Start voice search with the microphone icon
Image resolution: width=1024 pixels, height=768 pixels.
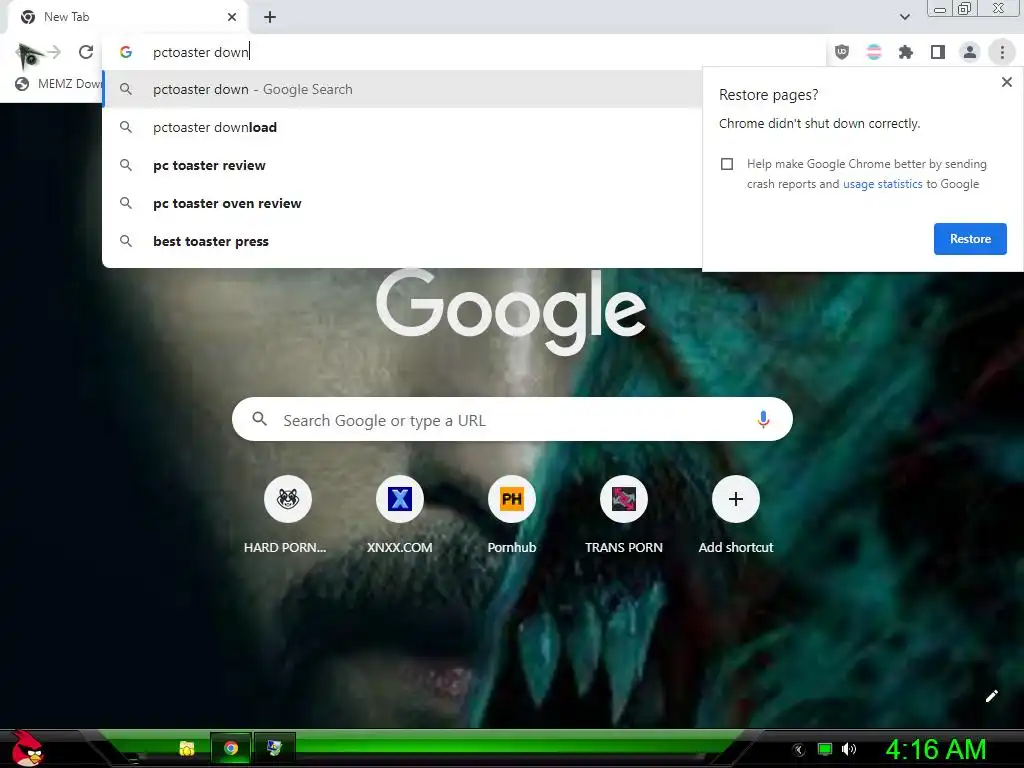point(763,419)
